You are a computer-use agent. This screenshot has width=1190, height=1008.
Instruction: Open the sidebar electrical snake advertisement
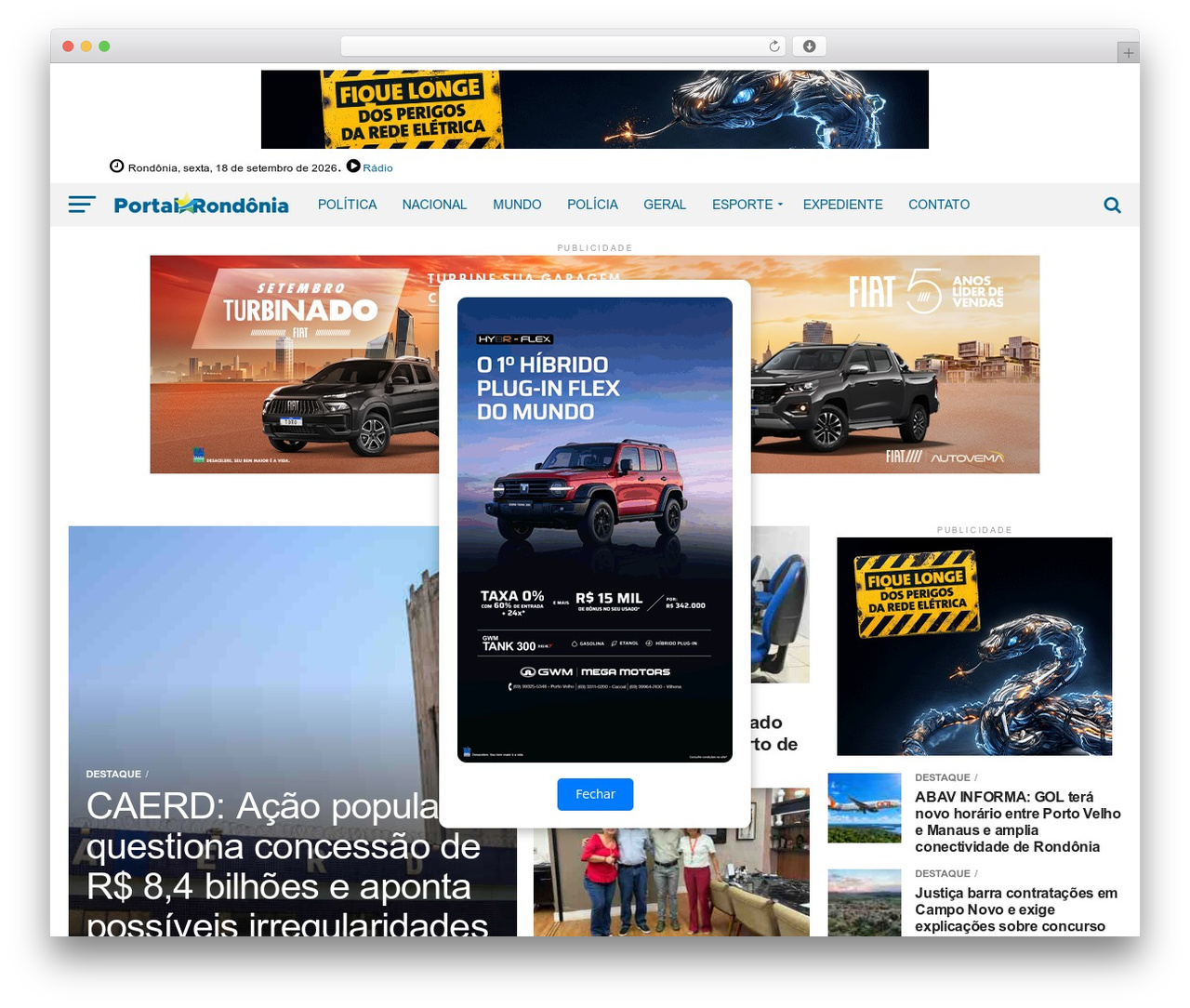pyautogui.click(x=974, y=646)
